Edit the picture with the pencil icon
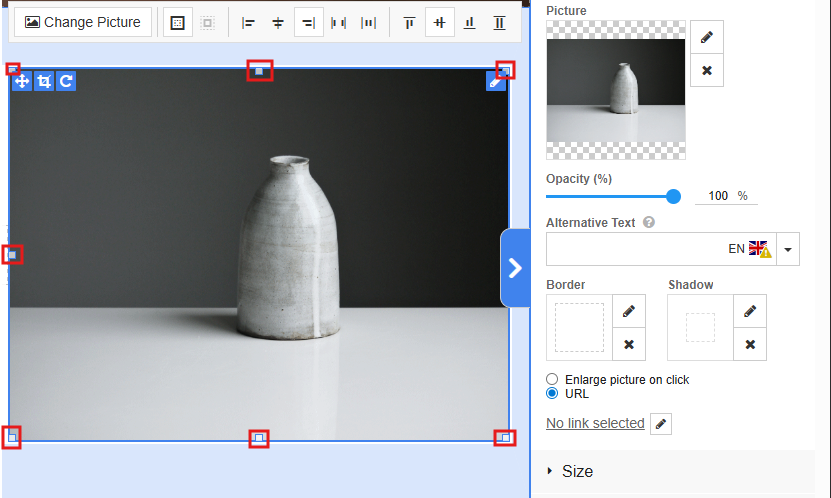Screen dimensions: 831x498 pyautogui.click(x=707, y=37)
